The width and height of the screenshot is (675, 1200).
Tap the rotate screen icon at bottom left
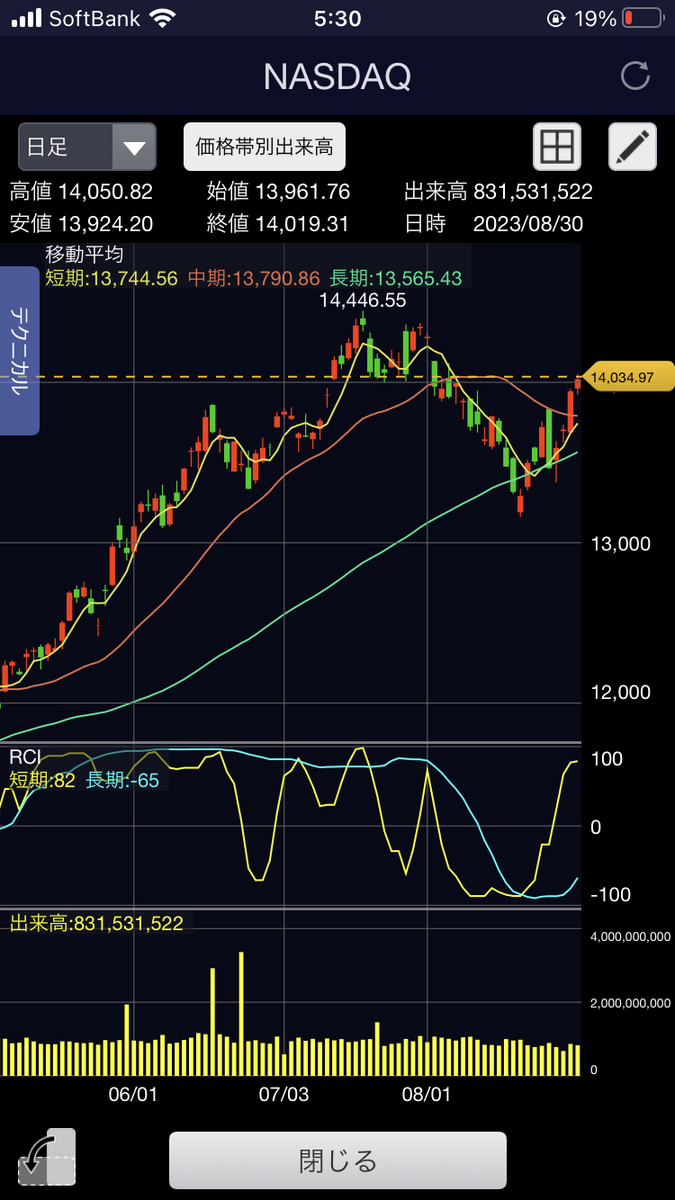[47, 1158]
